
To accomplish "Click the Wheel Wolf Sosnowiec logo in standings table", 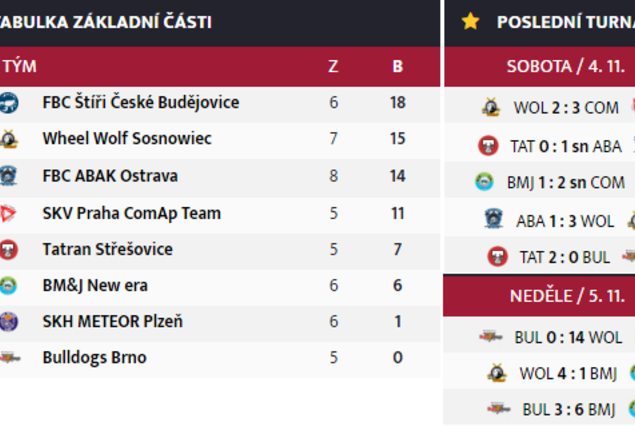I will (x=9, y=139).
